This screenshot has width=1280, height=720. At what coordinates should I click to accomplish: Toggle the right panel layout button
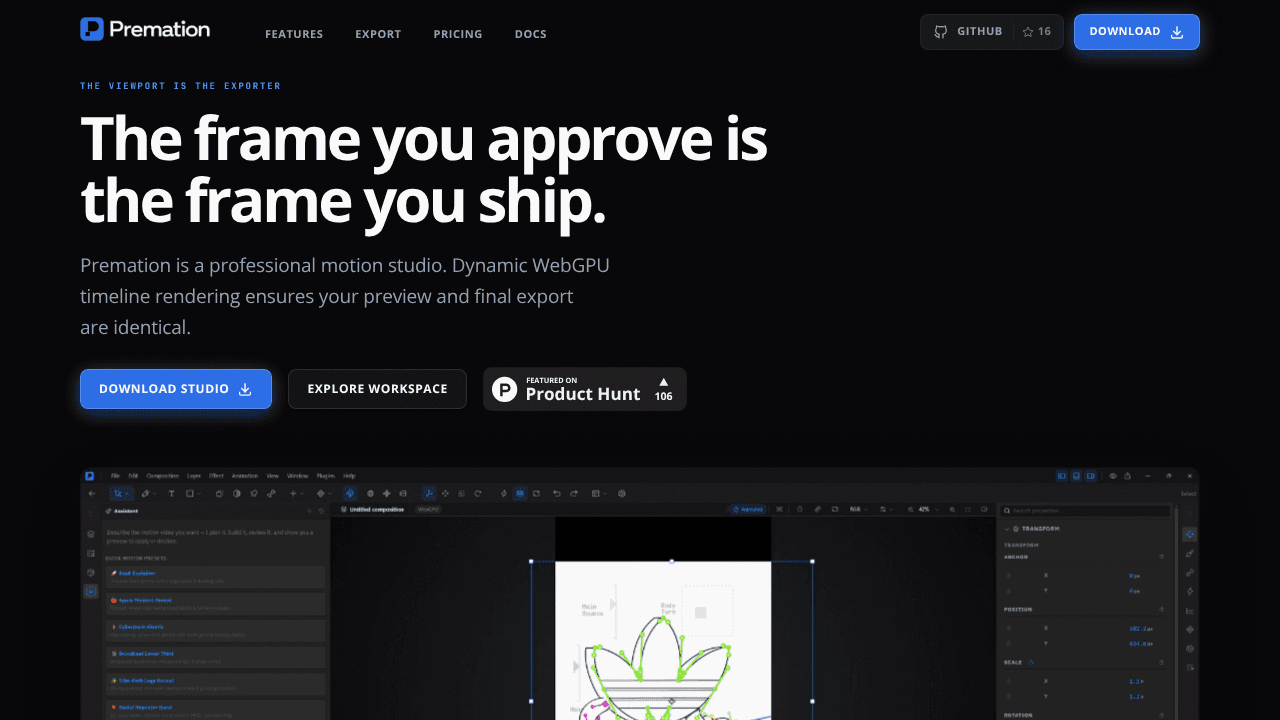(1091, 476)
